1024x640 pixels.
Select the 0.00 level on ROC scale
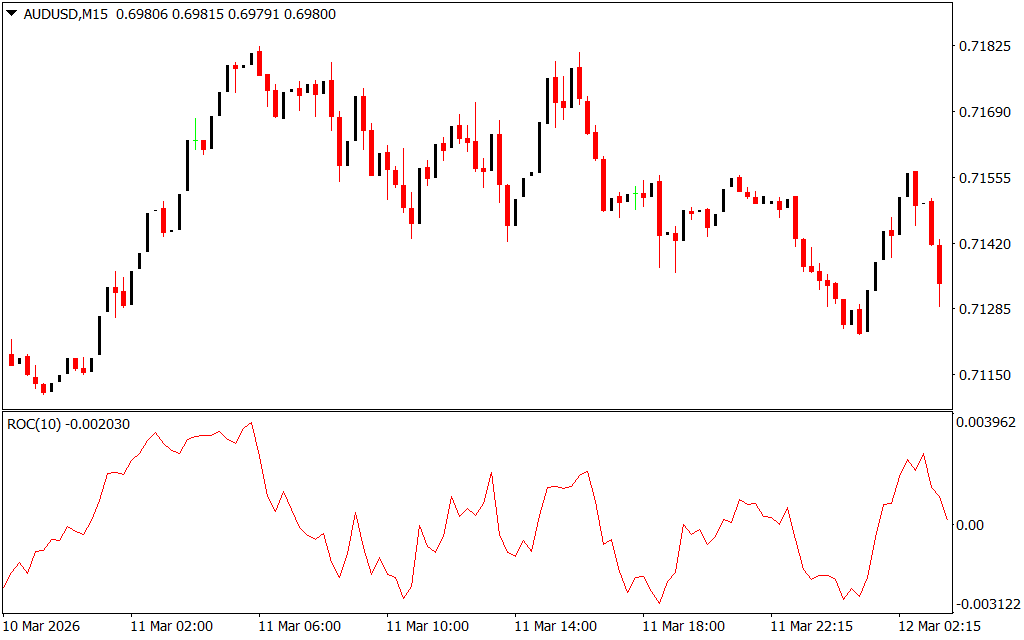(973, 524)
